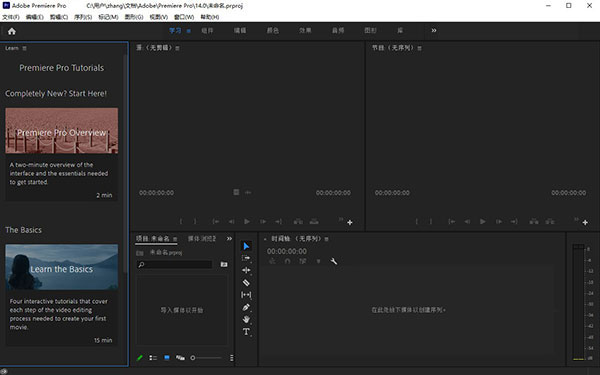Screen dimensions: 600x375
Task: Play the Program monitor sequence
Action: (x=483, y=221)
